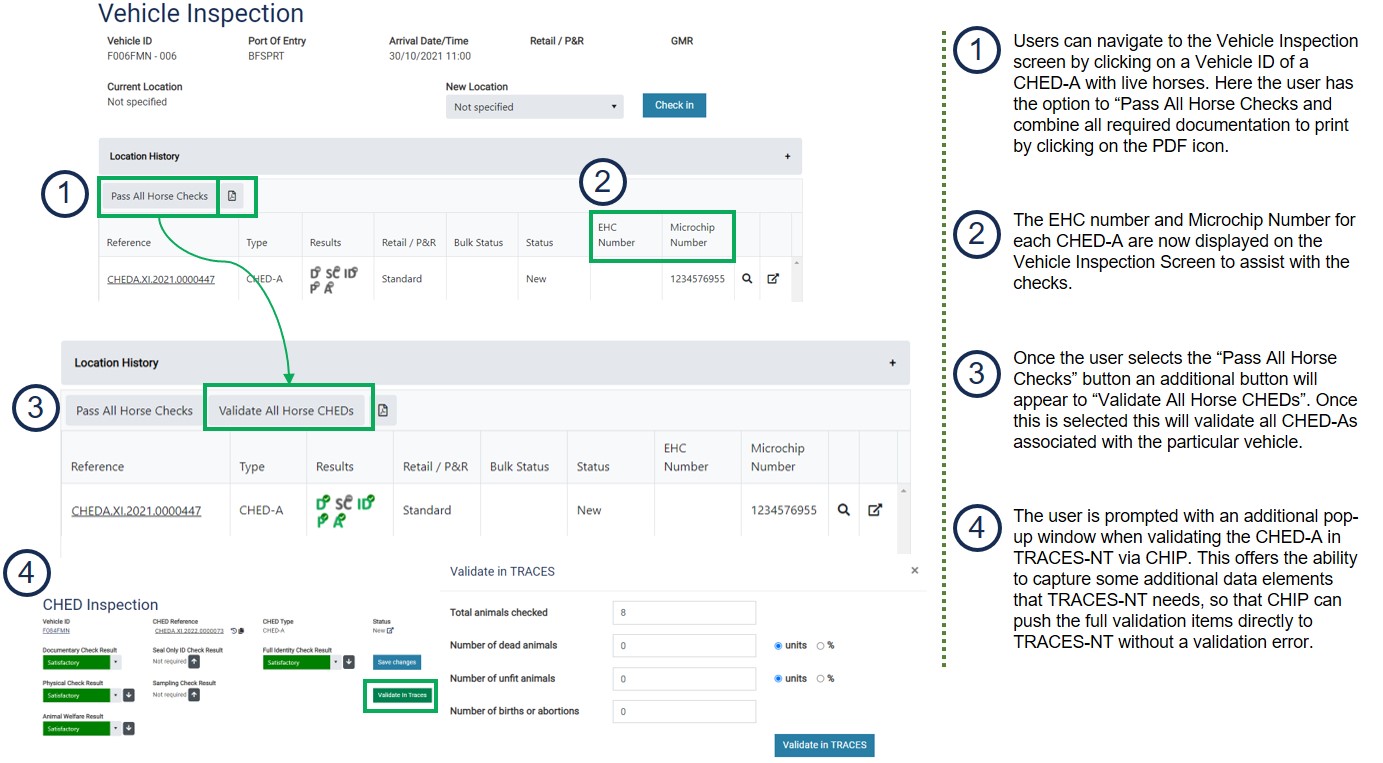The image size is (1383, 763).
Task: Select % radio for Number of dead animals
Action: 821,646
